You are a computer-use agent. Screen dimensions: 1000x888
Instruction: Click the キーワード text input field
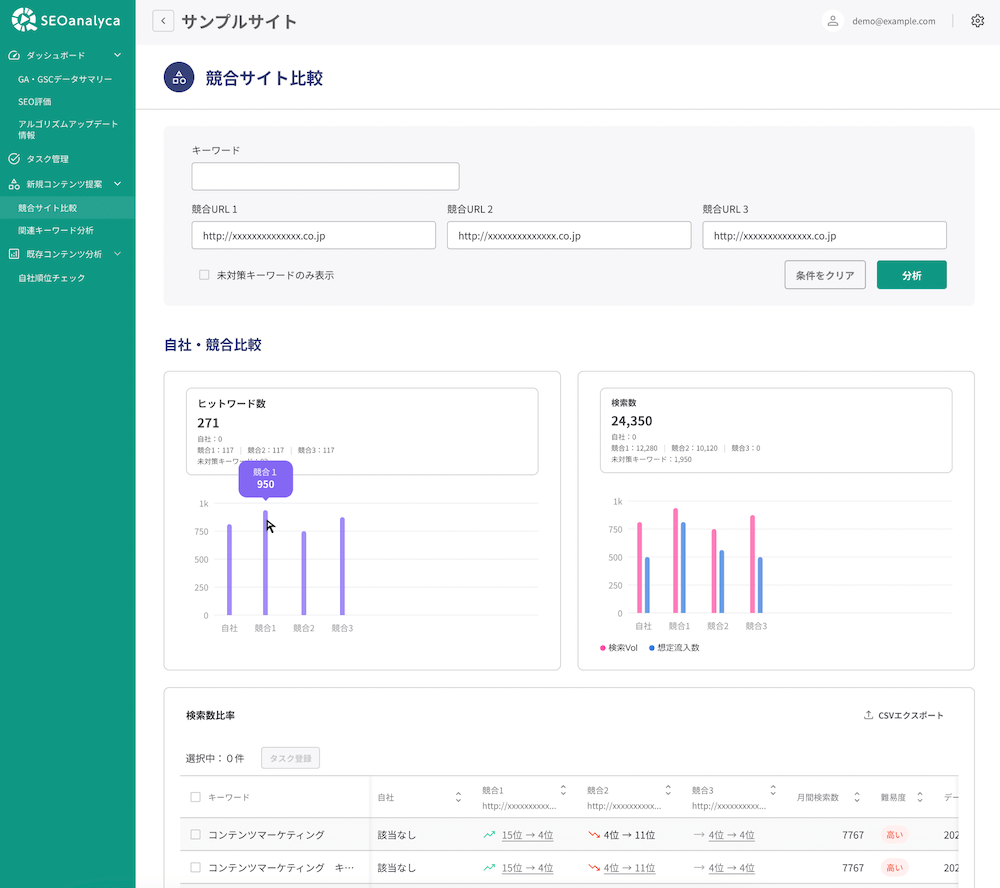(325, 177)
